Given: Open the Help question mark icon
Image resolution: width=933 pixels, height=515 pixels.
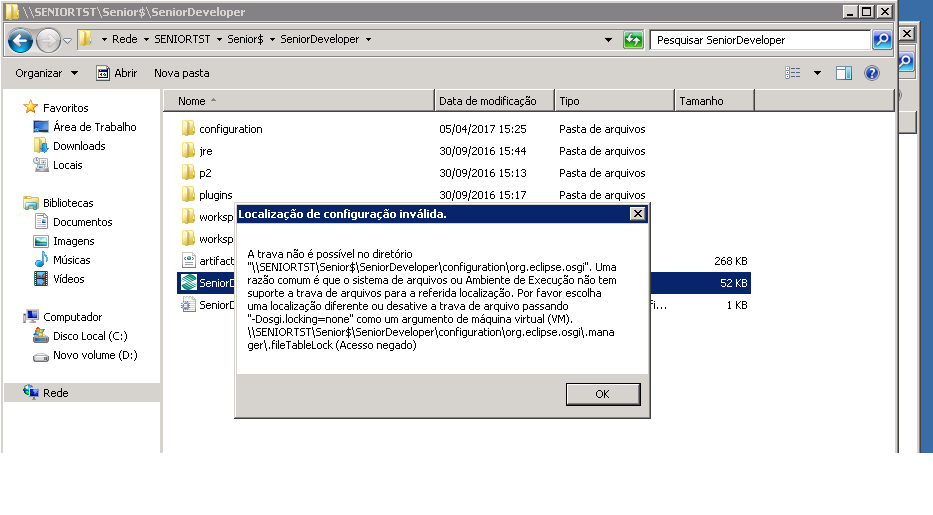Looking at the screenshot, I should [871, 73].
